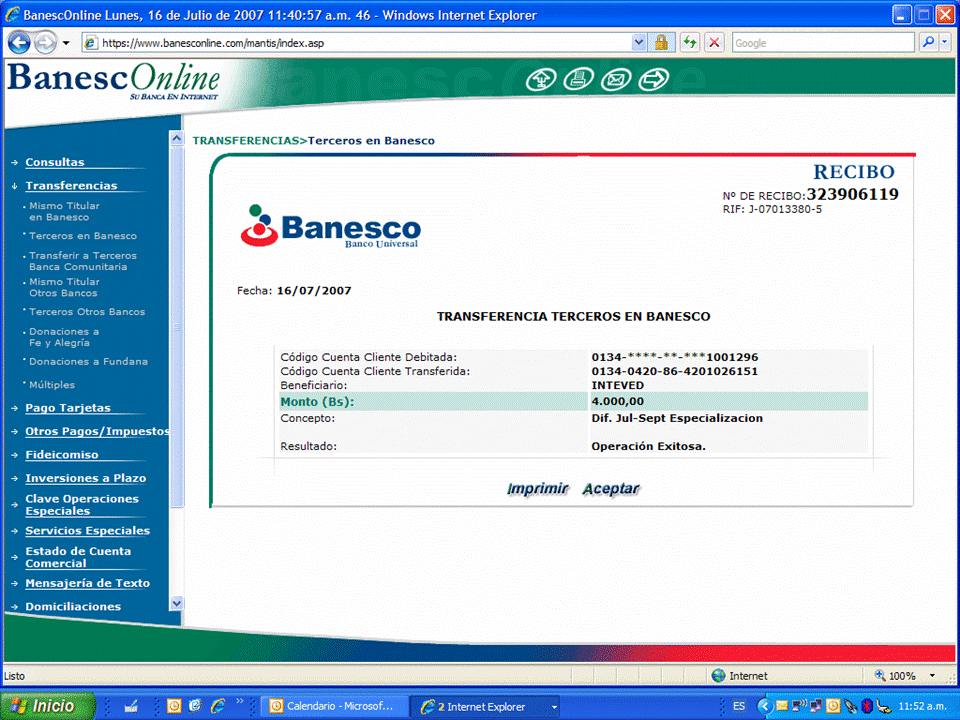The width and height of the screenshot is (960, 720).
Task: Click the Imprimir button
Action: click(x=538, y=489)
